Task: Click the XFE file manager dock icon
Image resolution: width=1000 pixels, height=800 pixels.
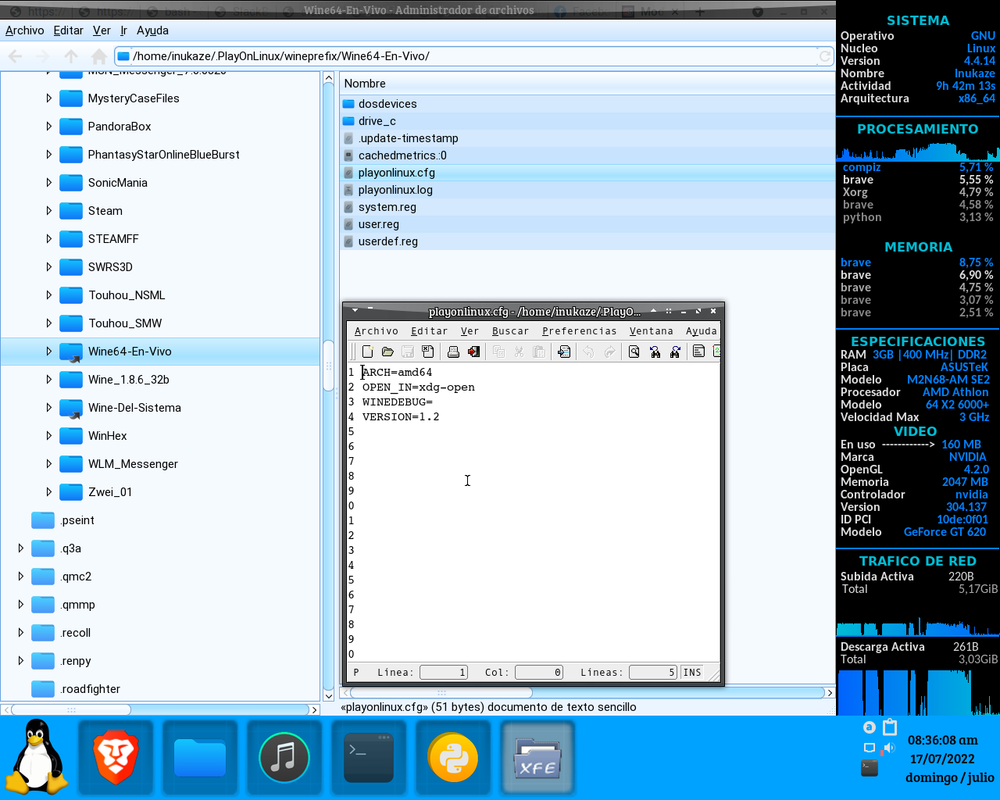Action: pos(538,757)
